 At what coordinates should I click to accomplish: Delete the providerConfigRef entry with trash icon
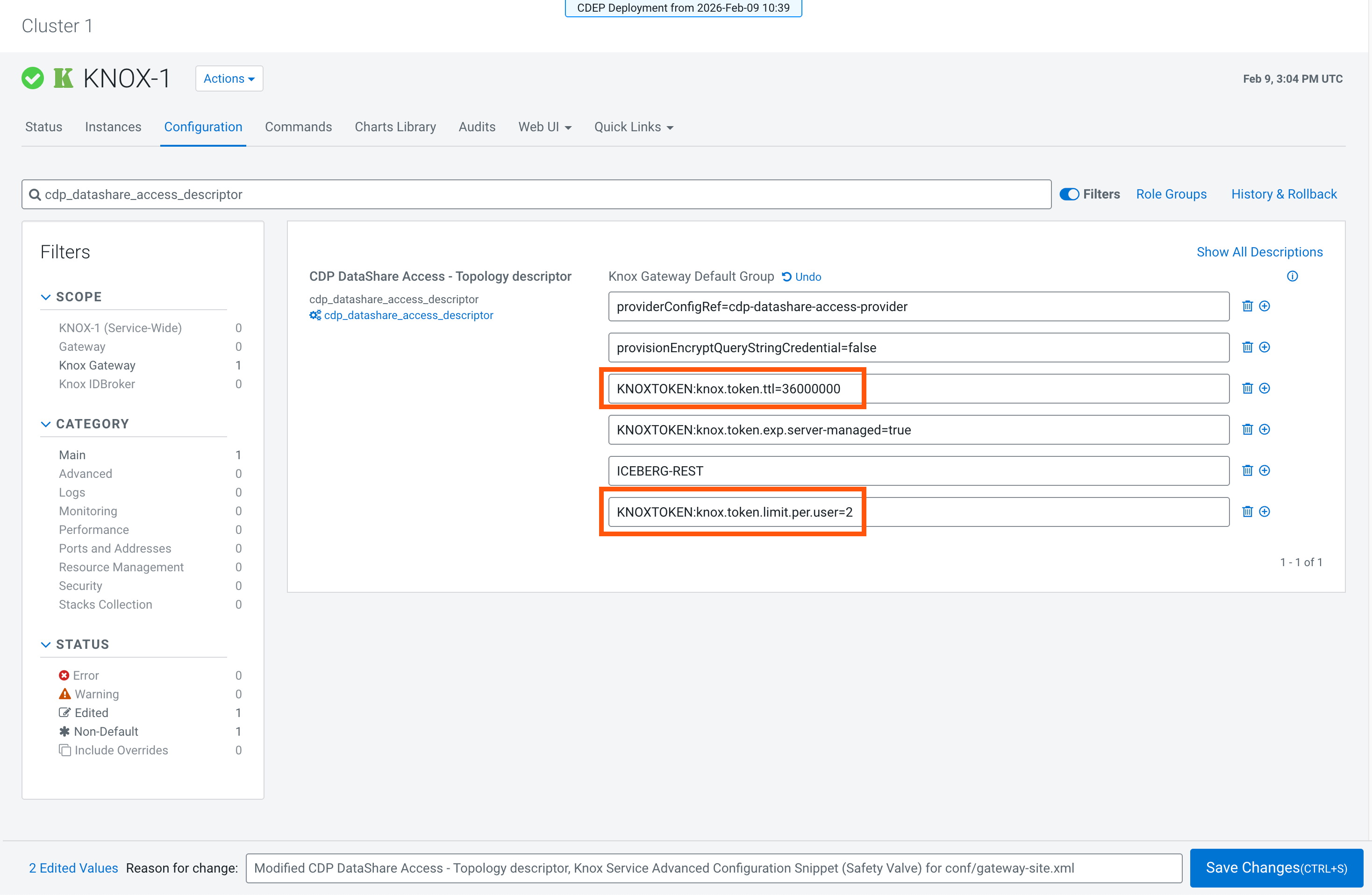pyautogui.click(x=1247, y=306)
